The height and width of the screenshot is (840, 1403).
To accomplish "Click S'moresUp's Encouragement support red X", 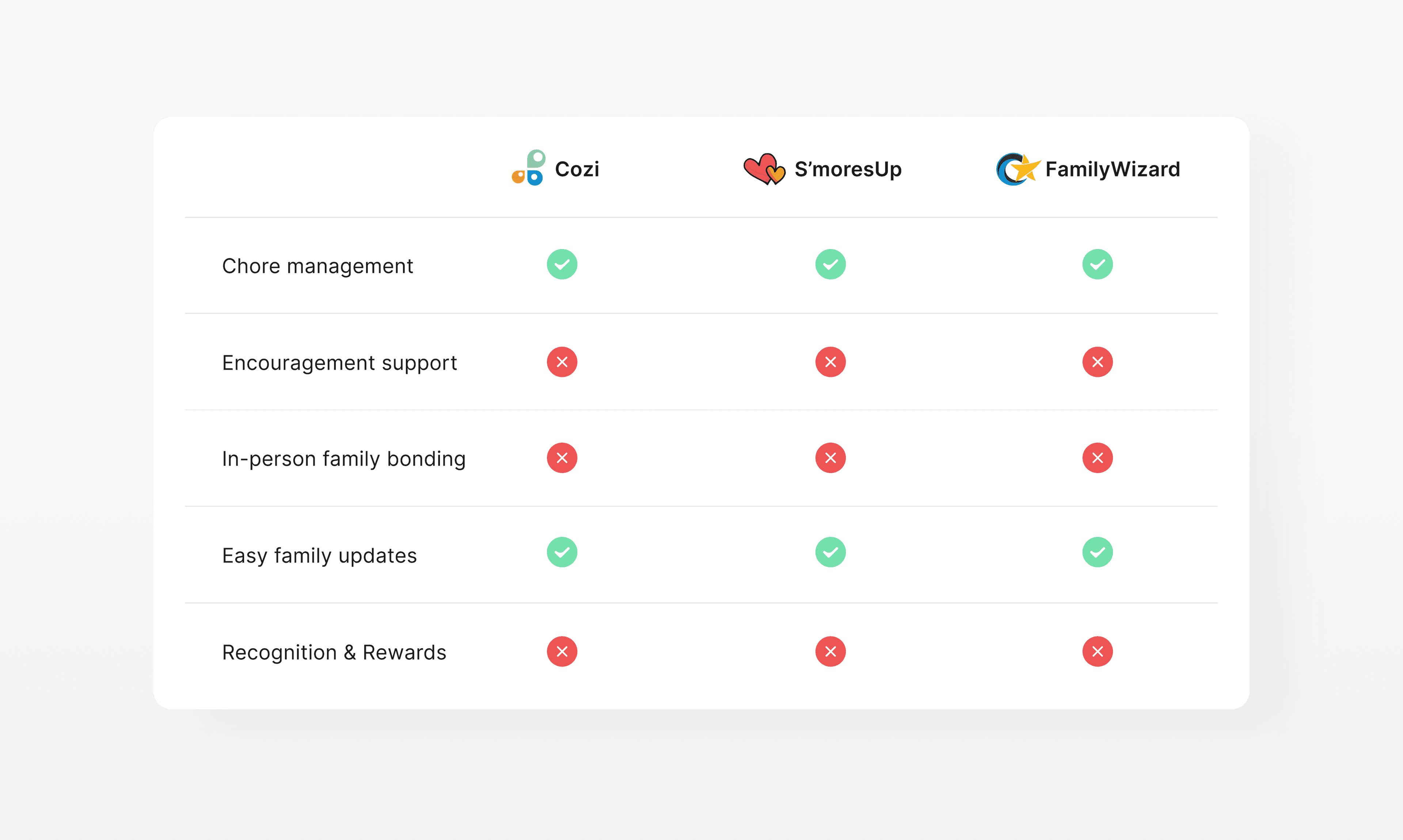I will click(x=830, y=362).
